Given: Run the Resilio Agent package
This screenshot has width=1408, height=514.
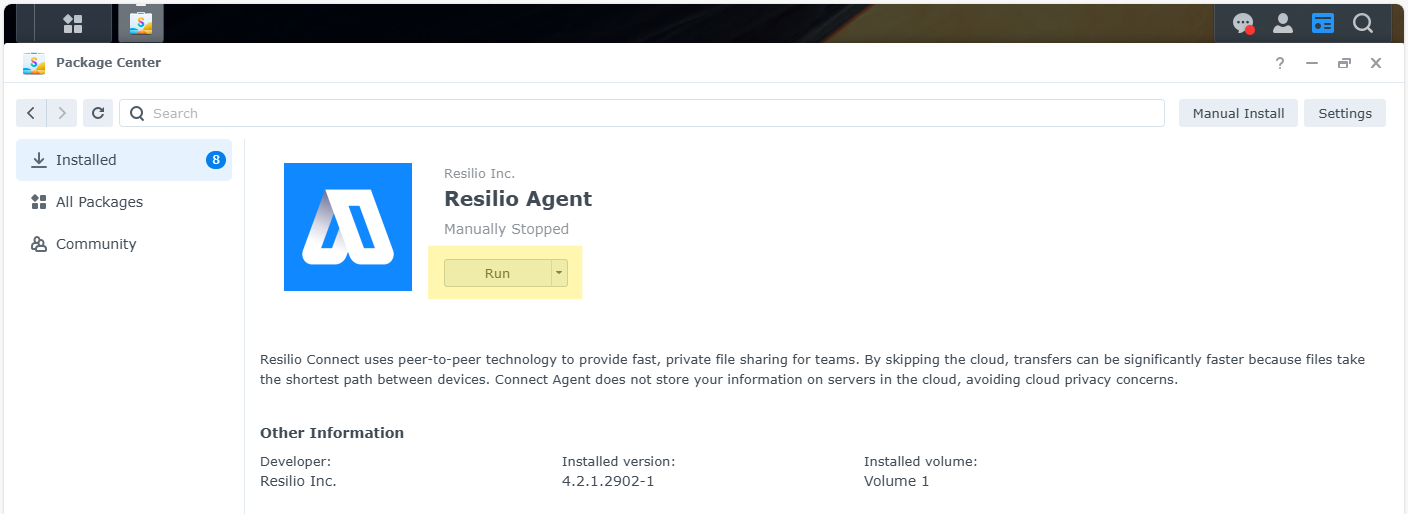Looking at the screenshot, I should 497,273.
